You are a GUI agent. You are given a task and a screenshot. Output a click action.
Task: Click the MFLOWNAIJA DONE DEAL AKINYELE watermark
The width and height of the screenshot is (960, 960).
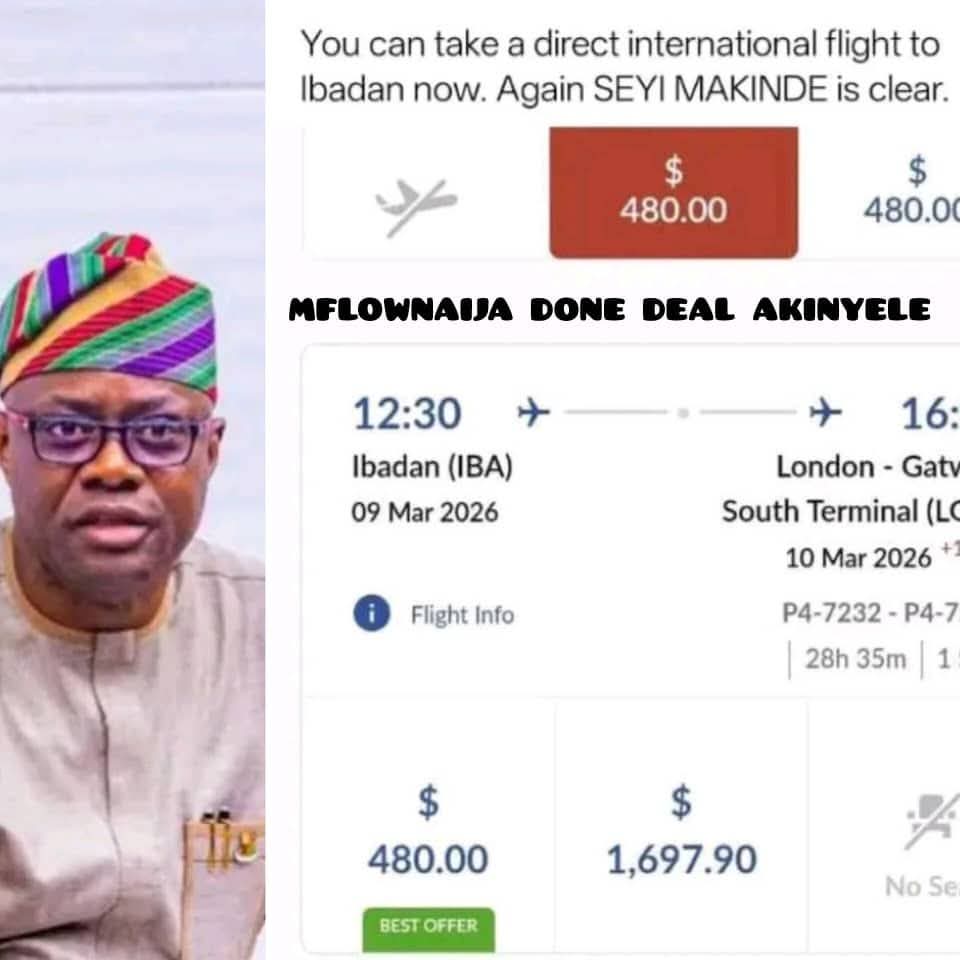click(x=610, y=311)
